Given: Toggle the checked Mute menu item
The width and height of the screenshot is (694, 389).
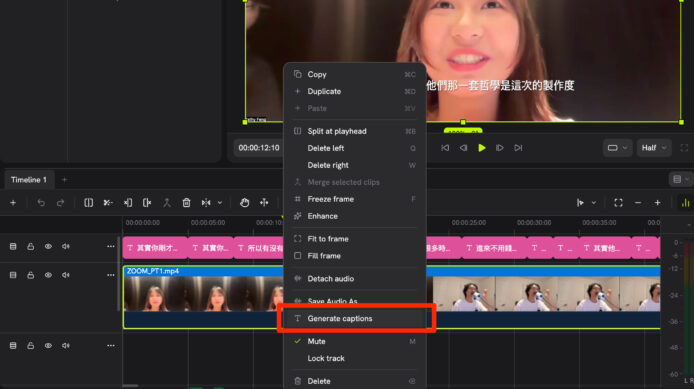Looking at the screenshot, I should pyautogui.click(x=355, y=341).
